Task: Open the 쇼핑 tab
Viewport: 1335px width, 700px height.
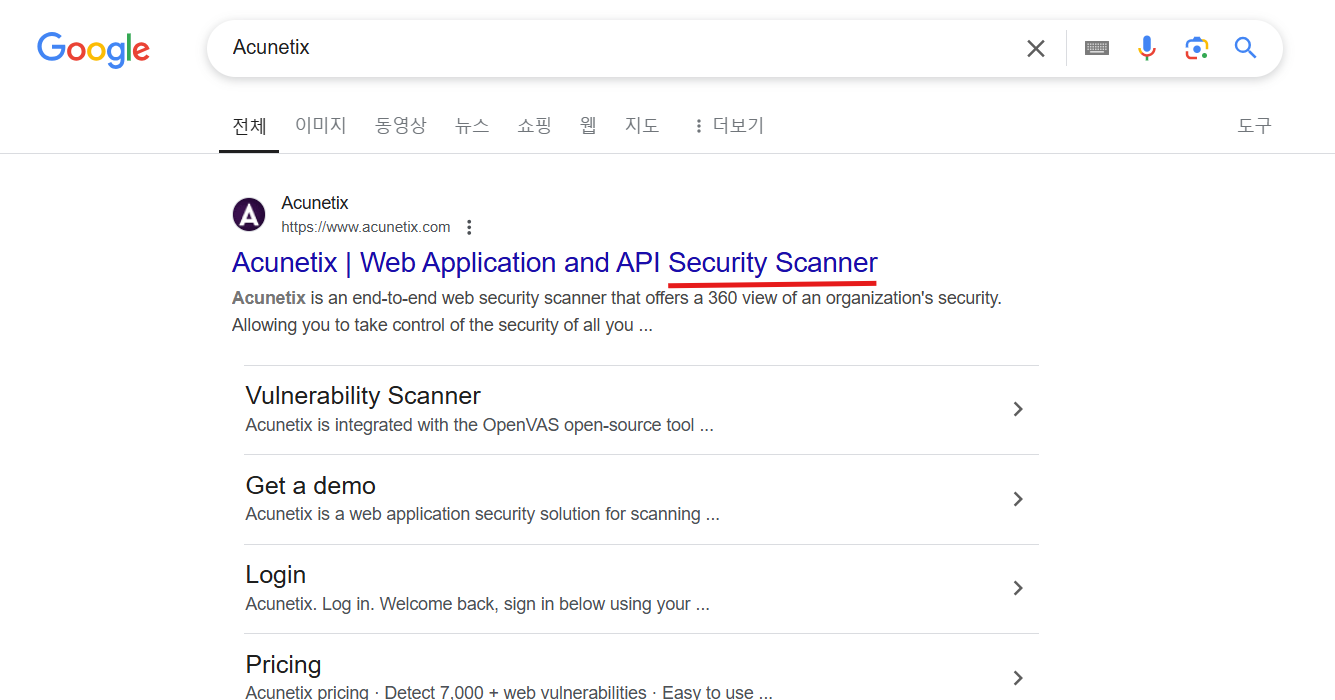Action: (534, 126)
